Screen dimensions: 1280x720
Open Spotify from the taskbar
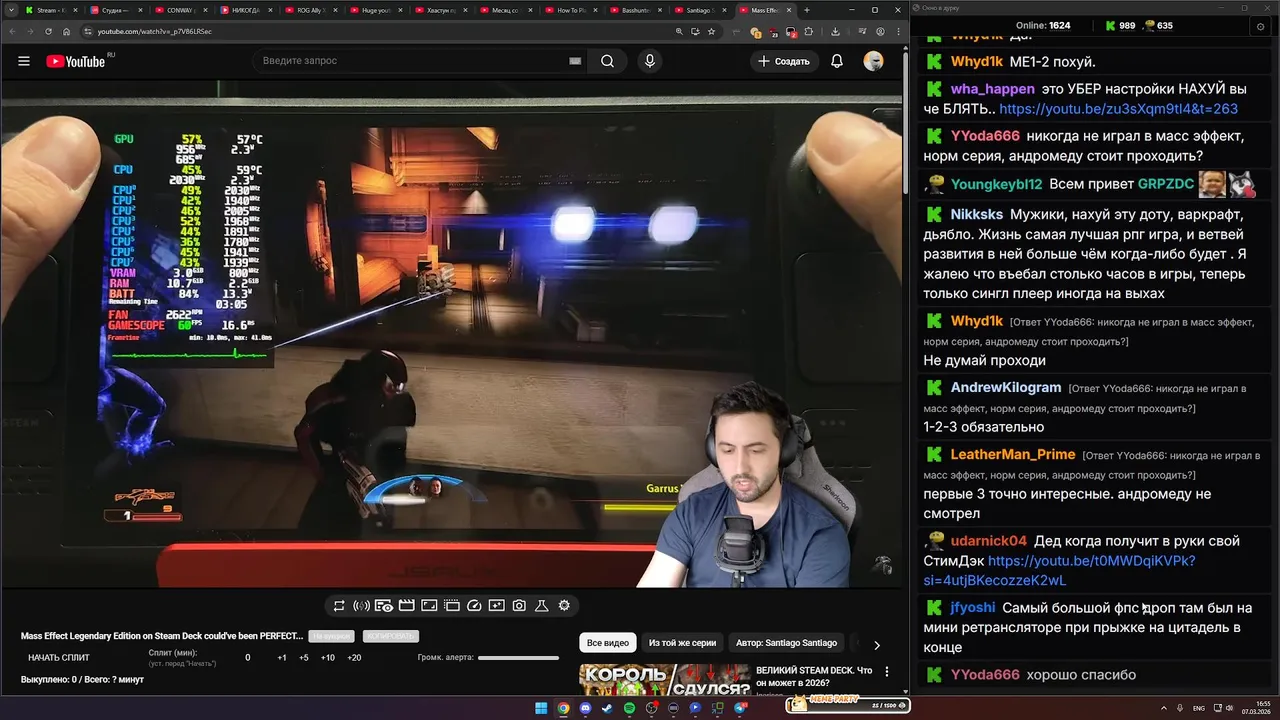(x=629, y=708)
